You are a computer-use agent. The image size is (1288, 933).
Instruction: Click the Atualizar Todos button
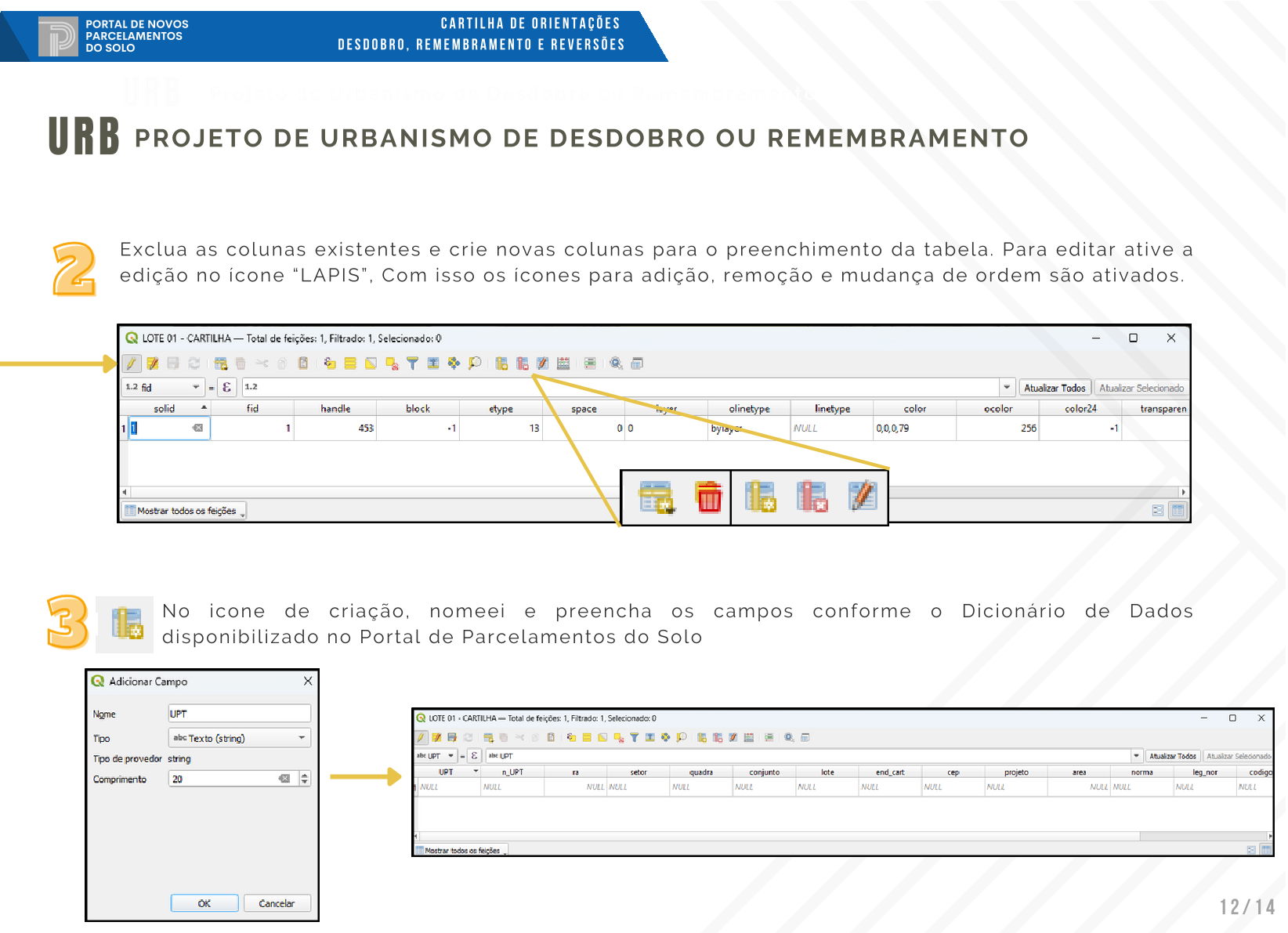coord(1055,388)
